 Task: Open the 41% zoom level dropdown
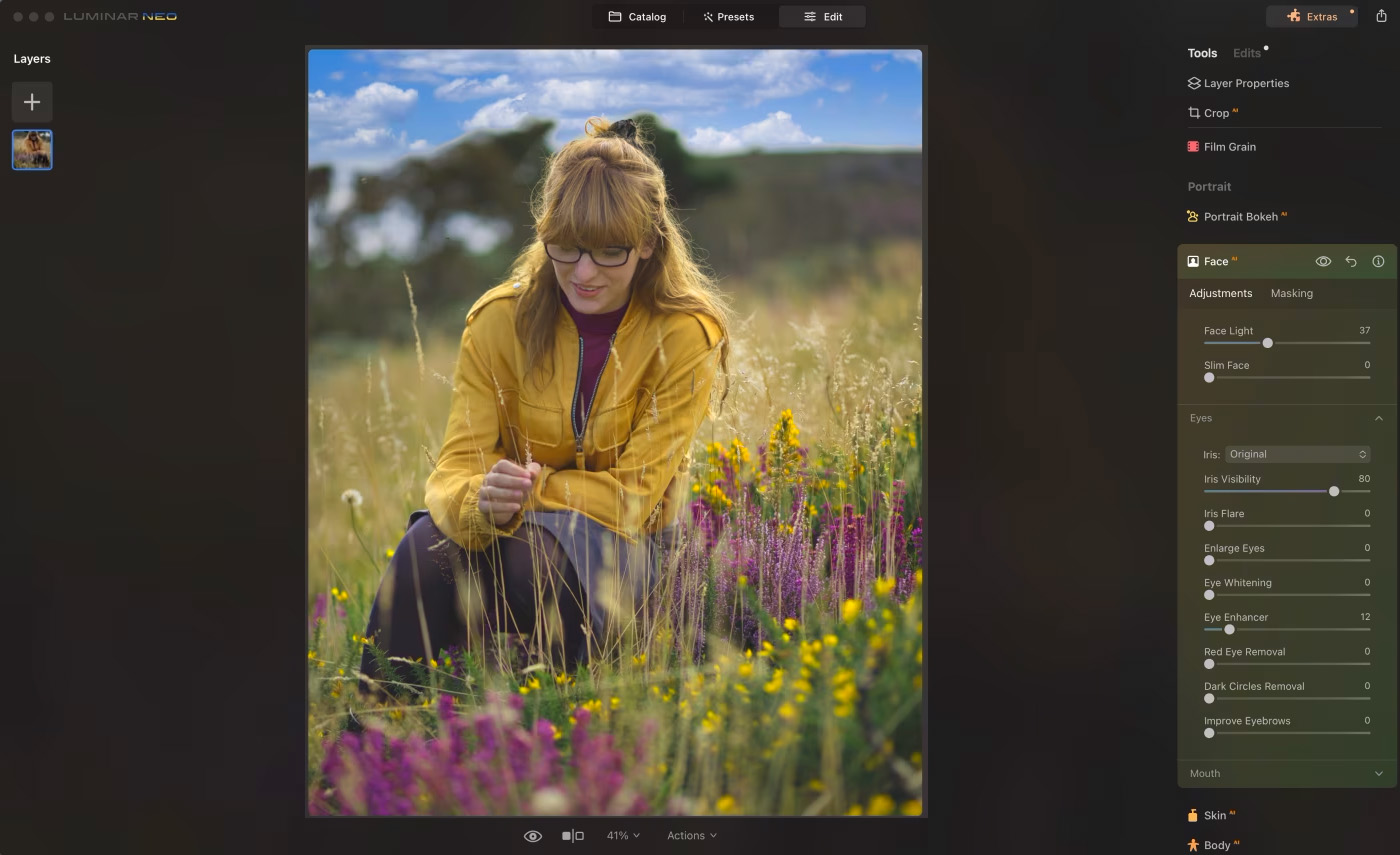(623, 836)
